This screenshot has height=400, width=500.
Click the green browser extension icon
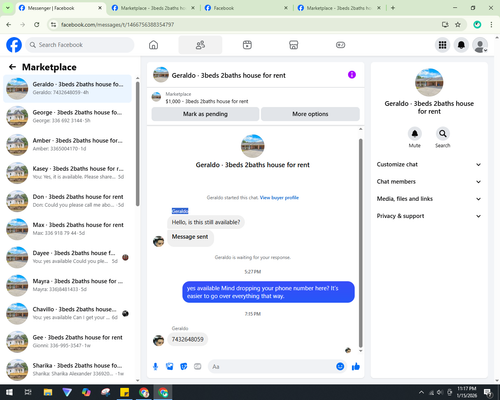[x=477, y=24]
